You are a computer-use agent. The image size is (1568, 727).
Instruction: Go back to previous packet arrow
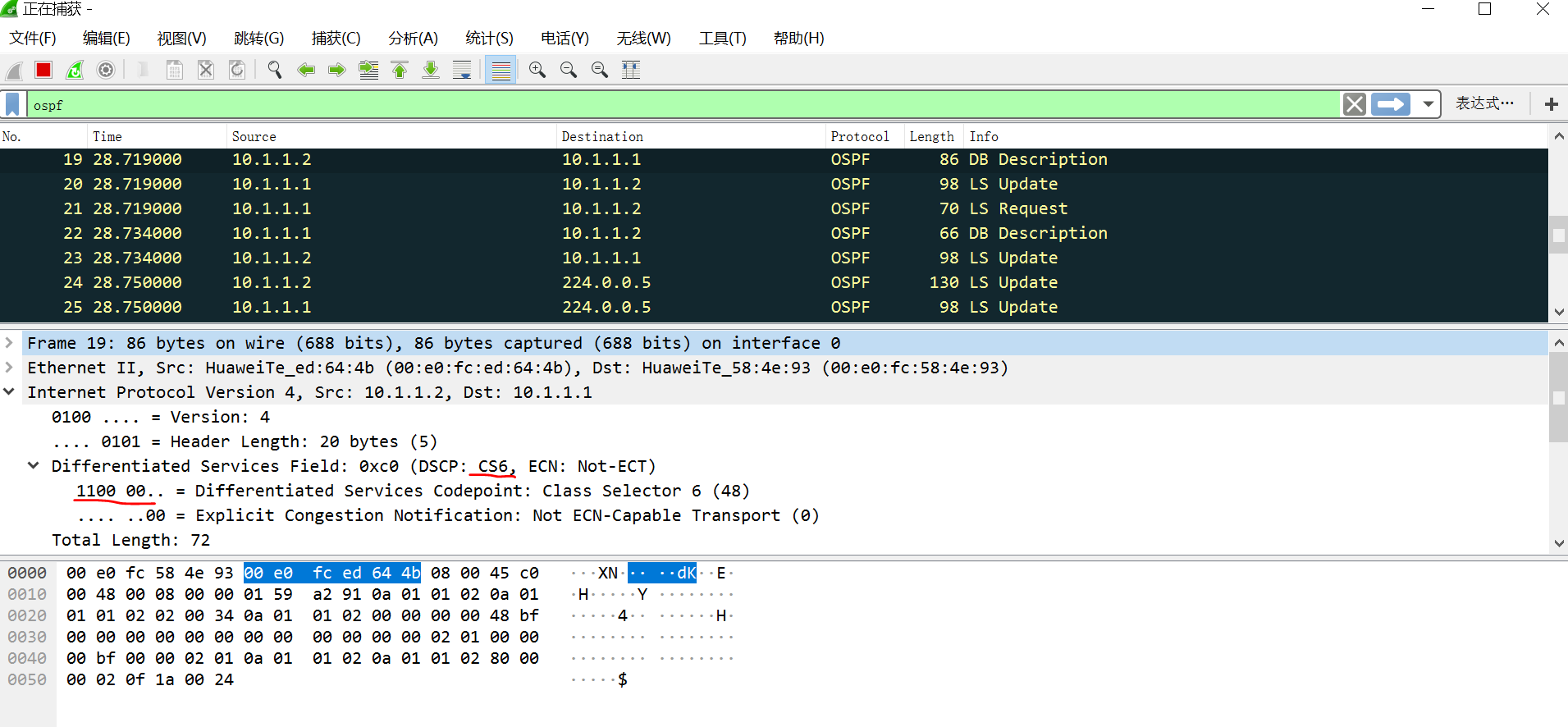tap(306, 71)
